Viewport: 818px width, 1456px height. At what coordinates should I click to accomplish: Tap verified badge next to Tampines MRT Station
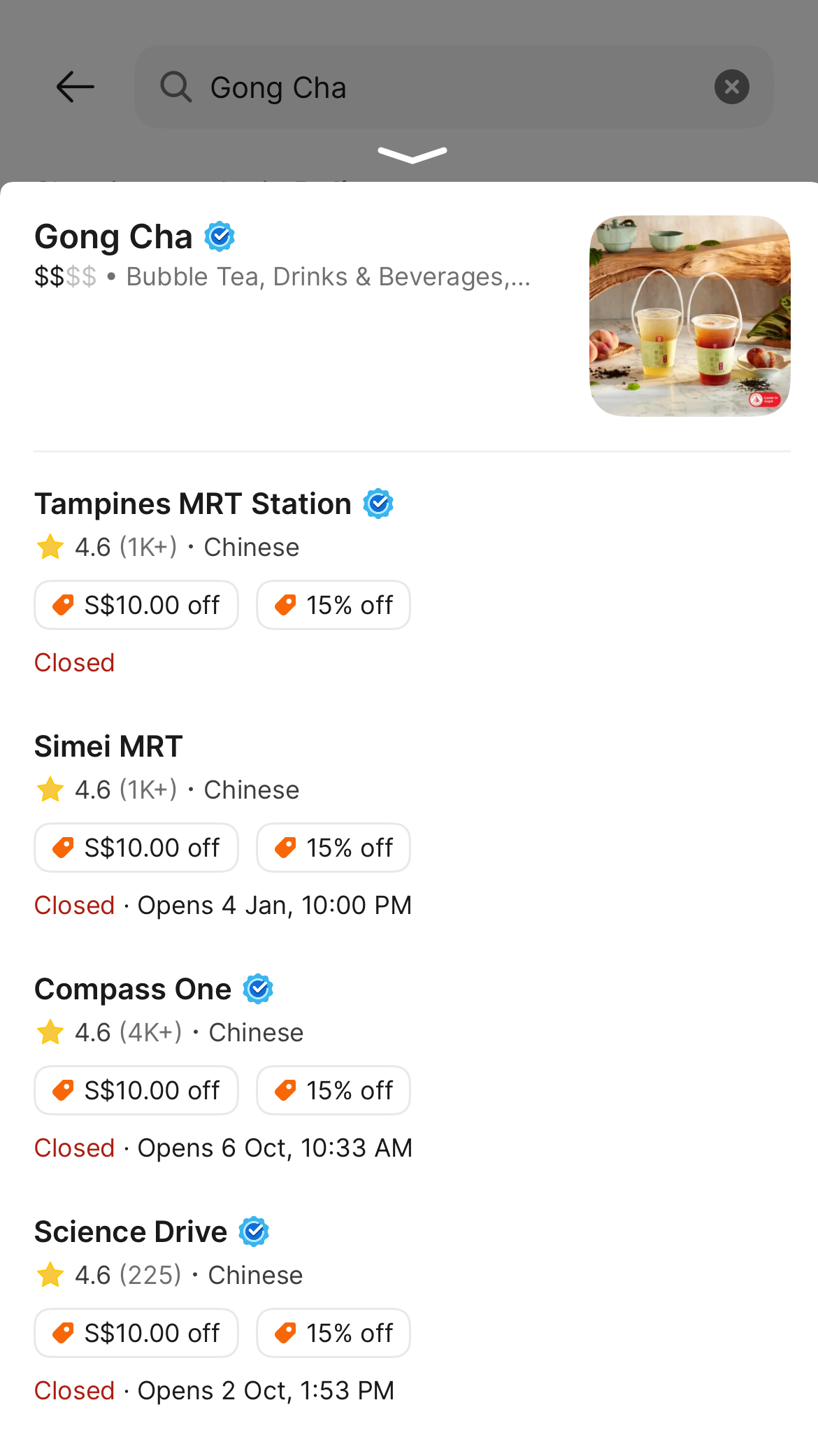click(x=378, y=504)
